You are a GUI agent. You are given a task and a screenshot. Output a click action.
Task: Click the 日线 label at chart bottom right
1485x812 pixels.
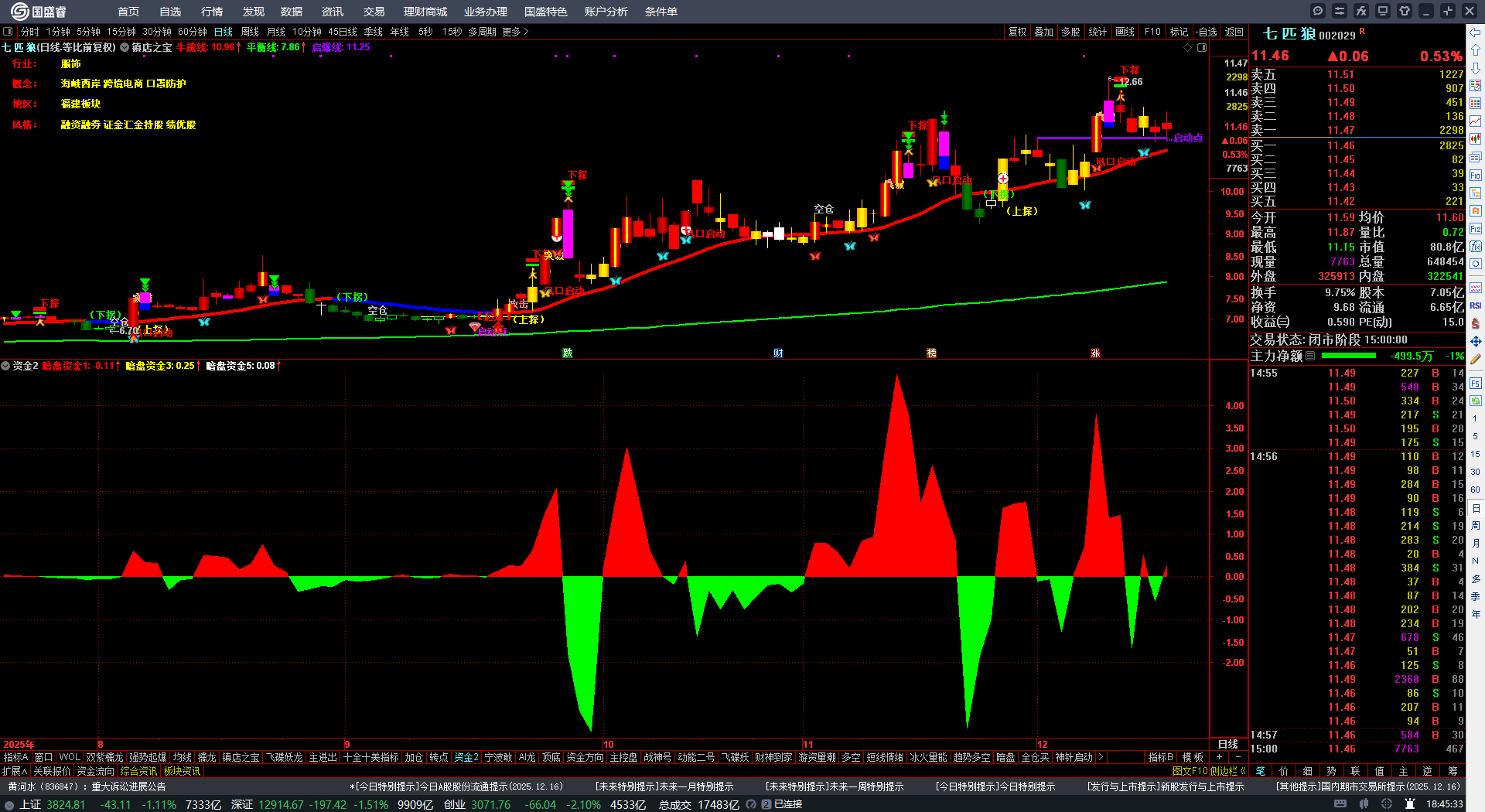point(1228,745)
